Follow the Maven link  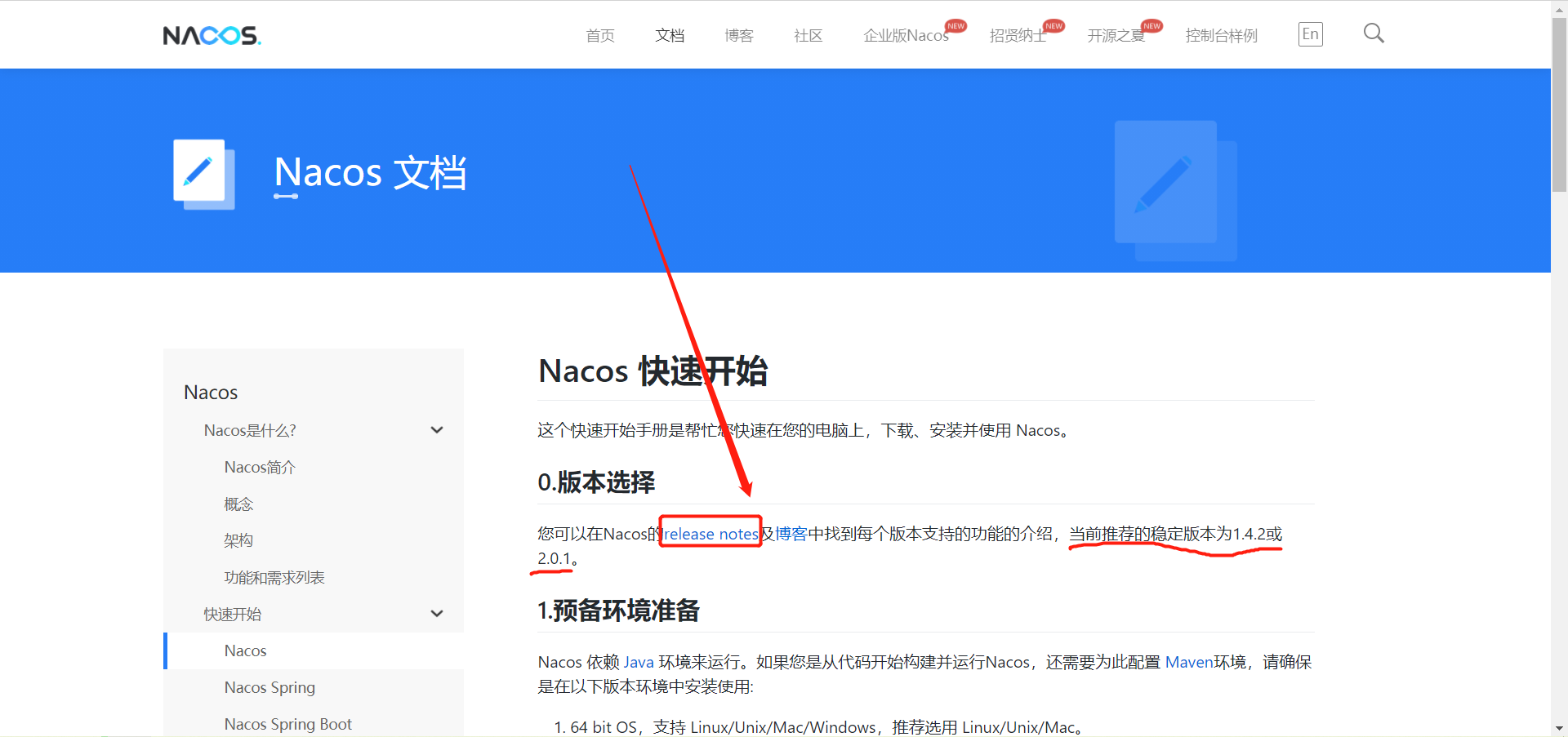click(1189, 662)
